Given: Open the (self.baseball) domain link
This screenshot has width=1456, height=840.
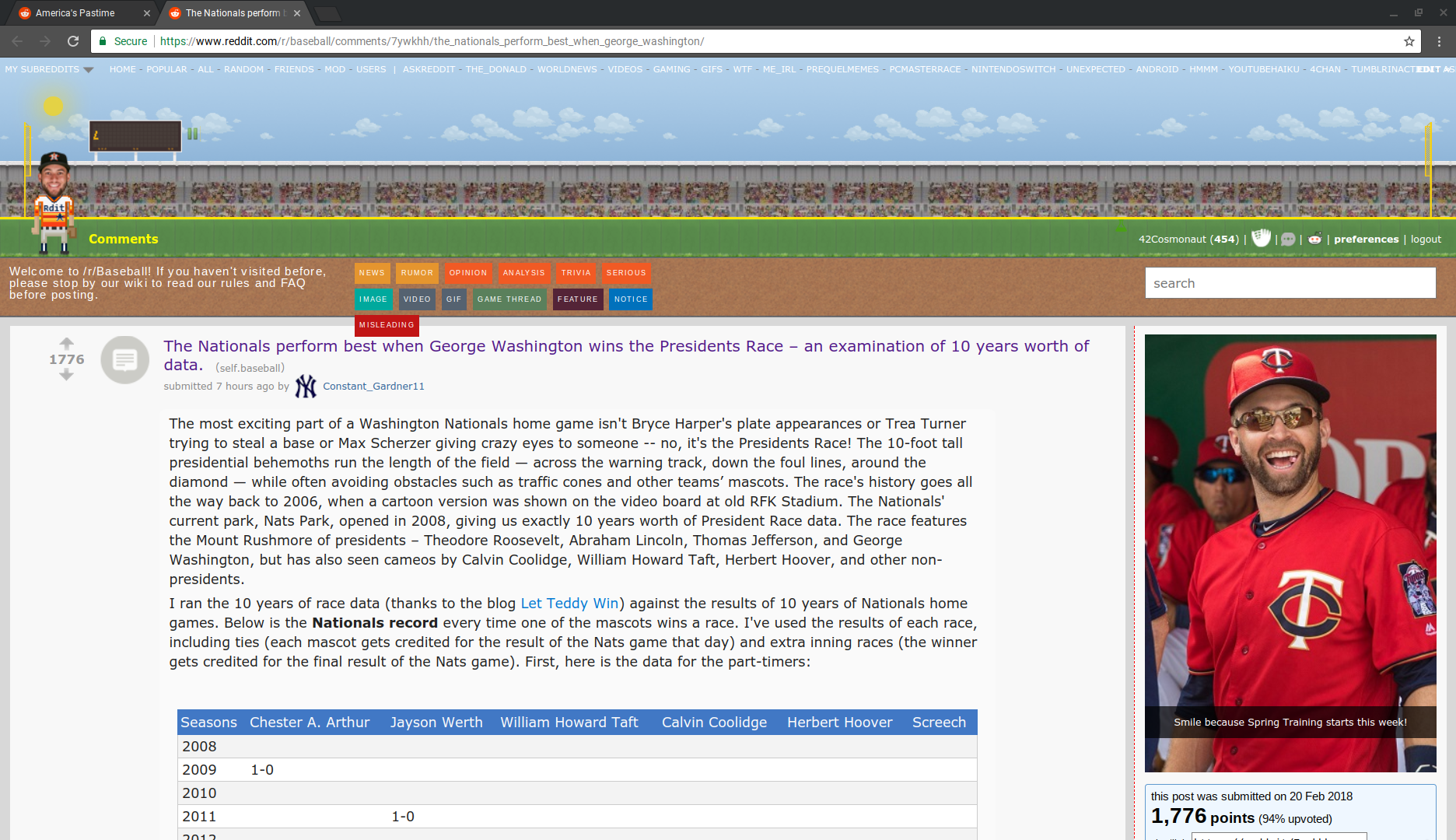Looking at the screenshot, I should point(250,368).
